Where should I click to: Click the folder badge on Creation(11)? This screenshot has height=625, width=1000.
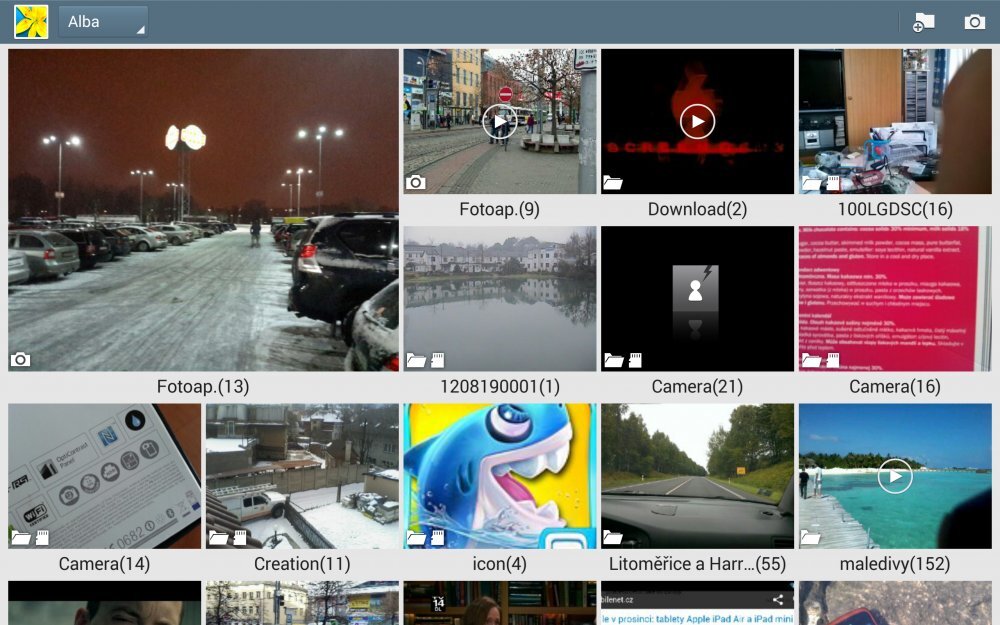220,535
